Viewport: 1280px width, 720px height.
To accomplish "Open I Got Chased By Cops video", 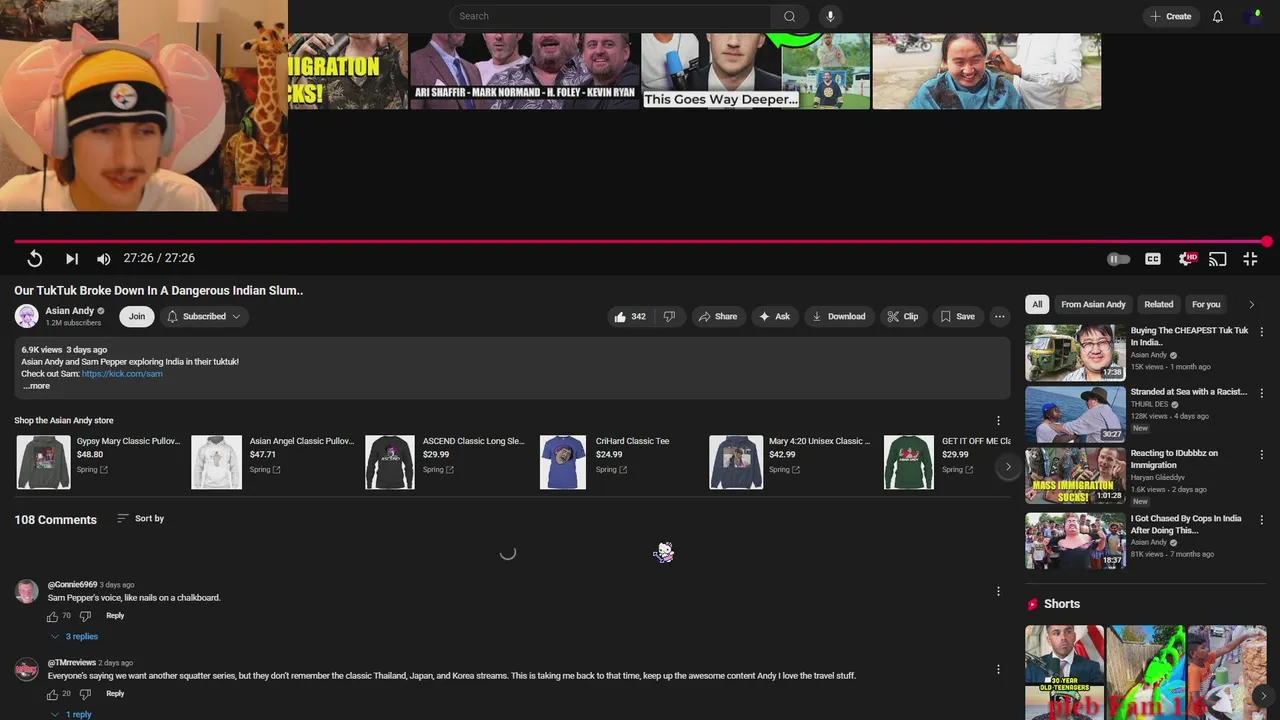I will [1075, 541].
